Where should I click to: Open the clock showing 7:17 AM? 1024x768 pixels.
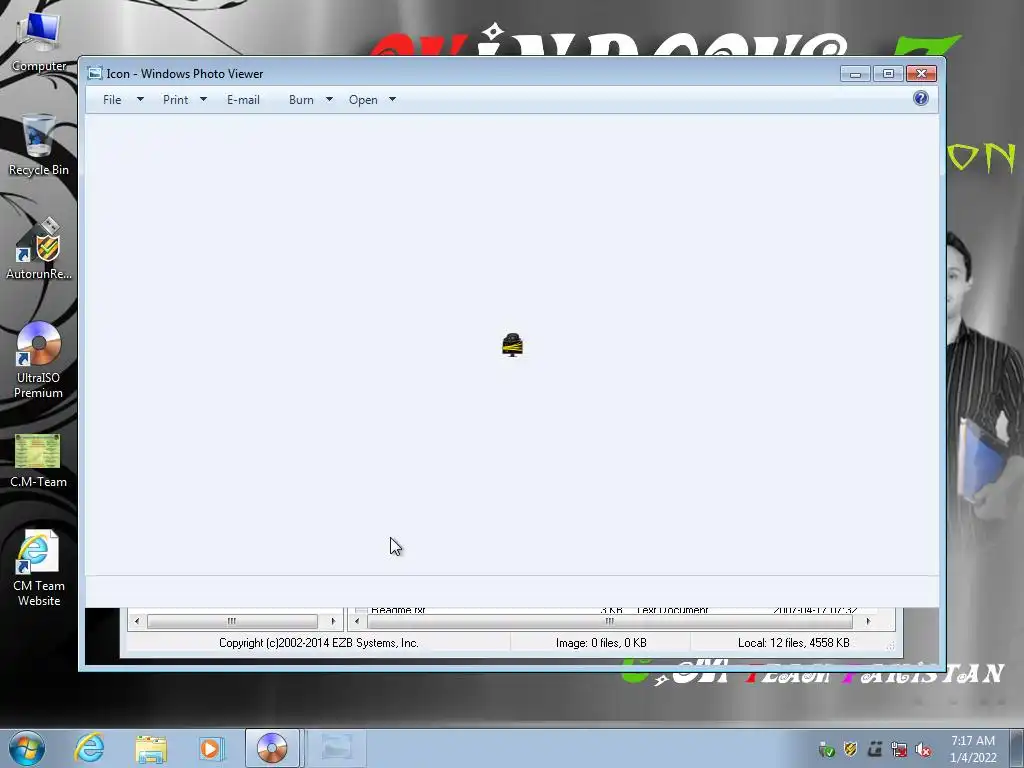pos(973,749)
